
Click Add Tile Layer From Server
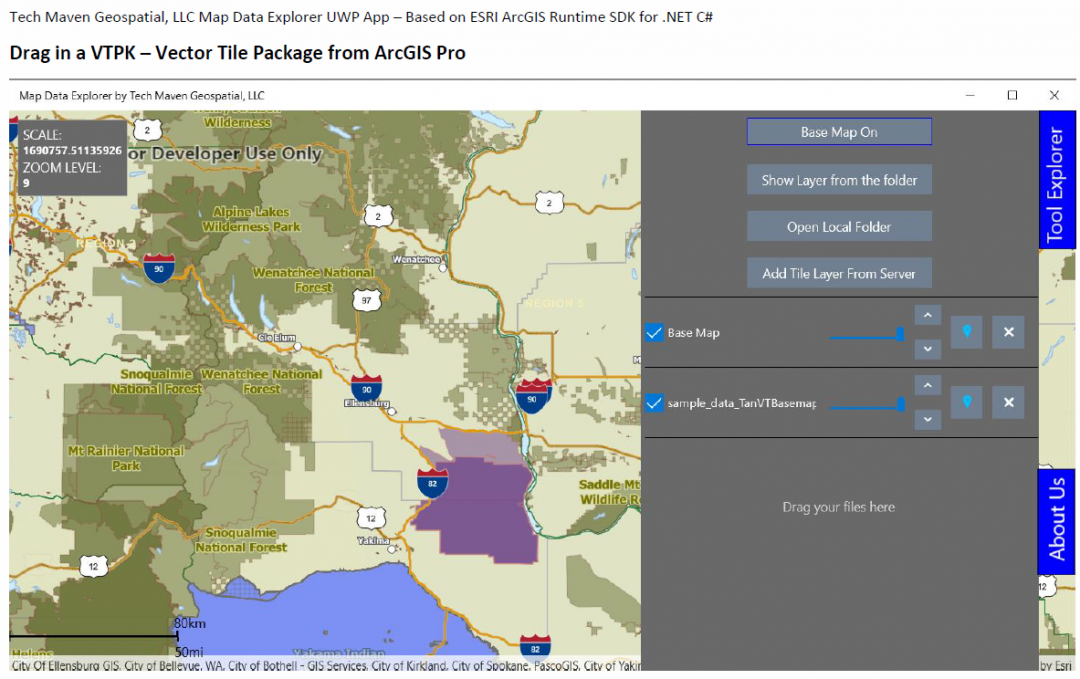[839, 272]
